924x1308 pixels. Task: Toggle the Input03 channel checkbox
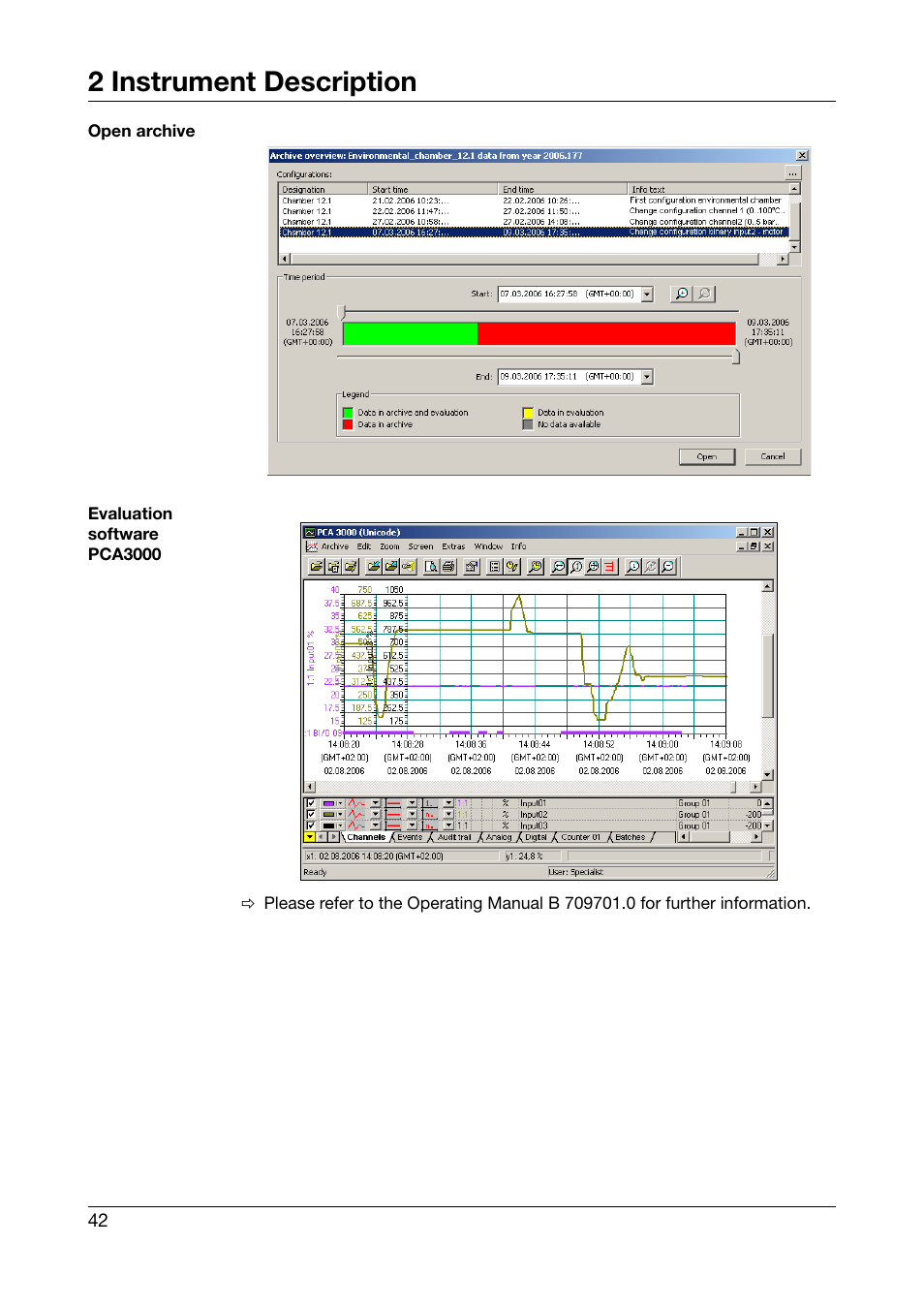pos(311,825)
